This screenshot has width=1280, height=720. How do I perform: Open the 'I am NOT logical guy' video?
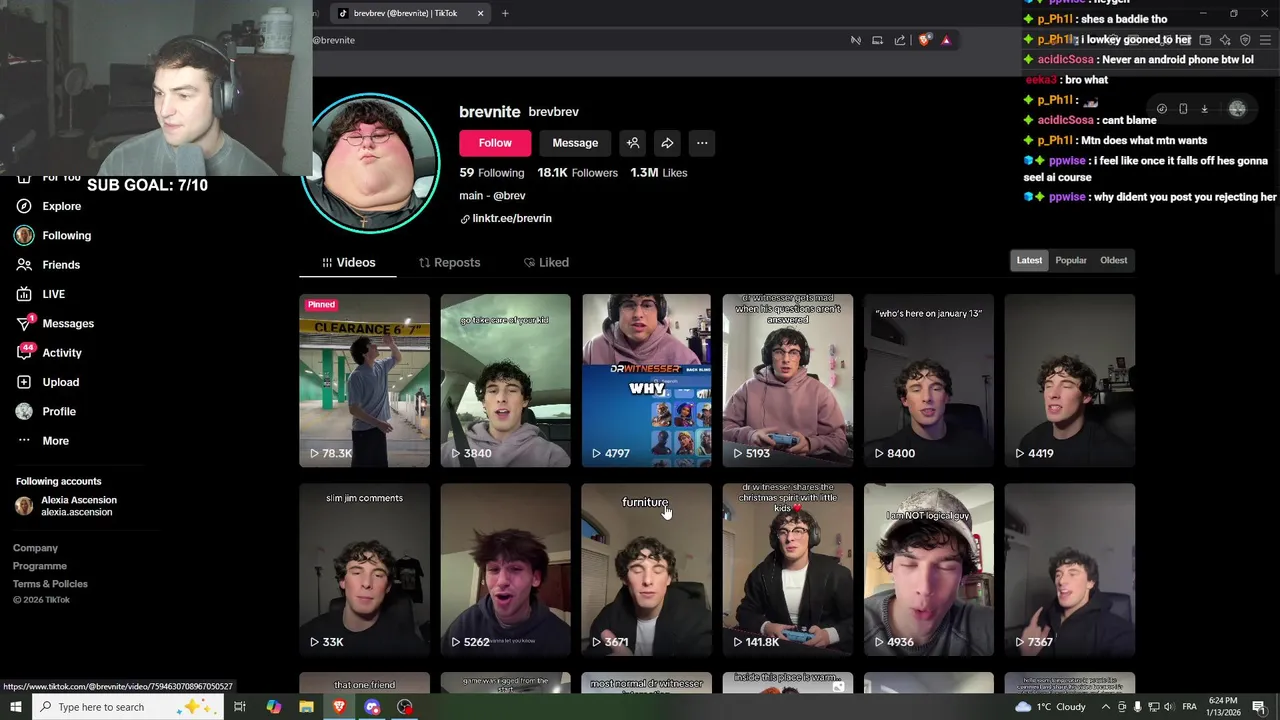(x=929, y=570)
